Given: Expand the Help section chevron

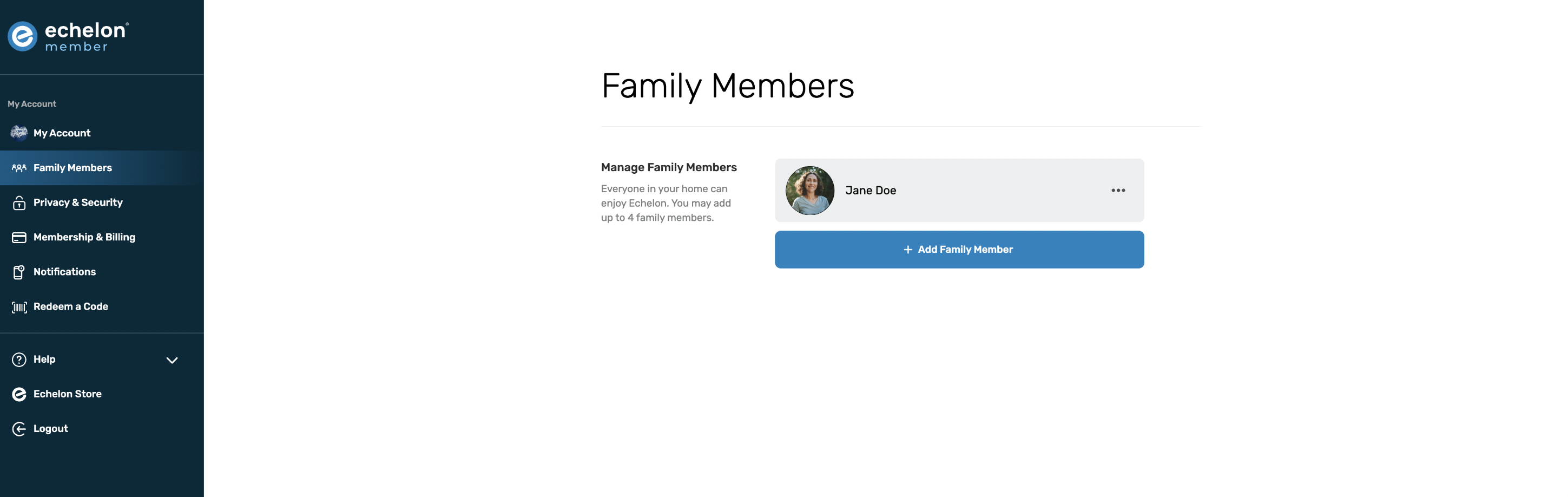Looking at the screenshot, I should pyautogui.click(x=172, y=360).
